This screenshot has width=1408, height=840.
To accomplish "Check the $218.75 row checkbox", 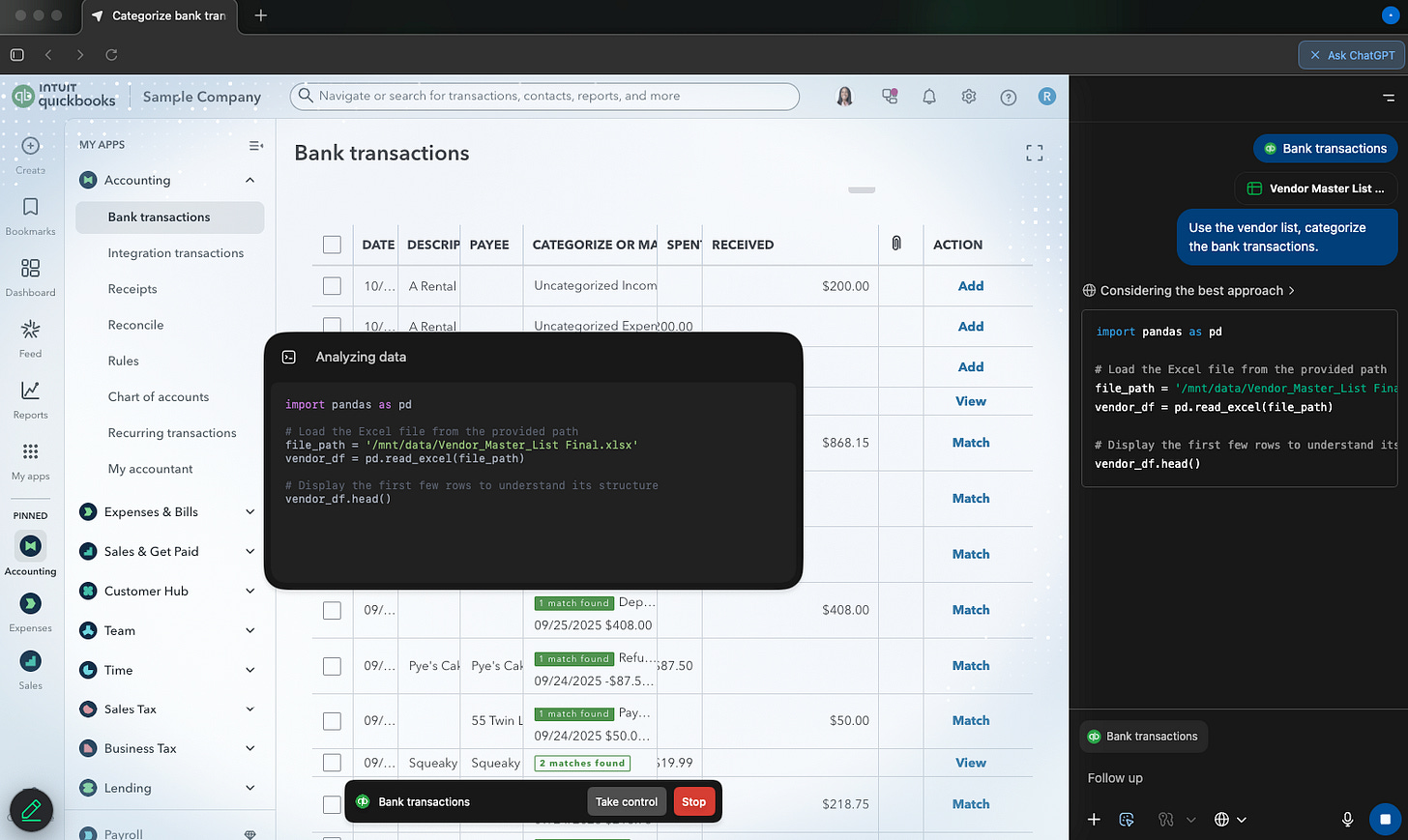I will [332, 804].
